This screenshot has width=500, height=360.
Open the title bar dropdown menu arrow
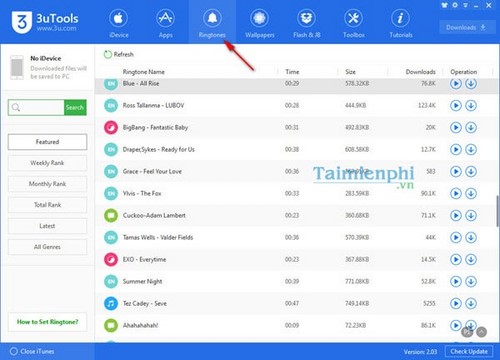[466, 5]
